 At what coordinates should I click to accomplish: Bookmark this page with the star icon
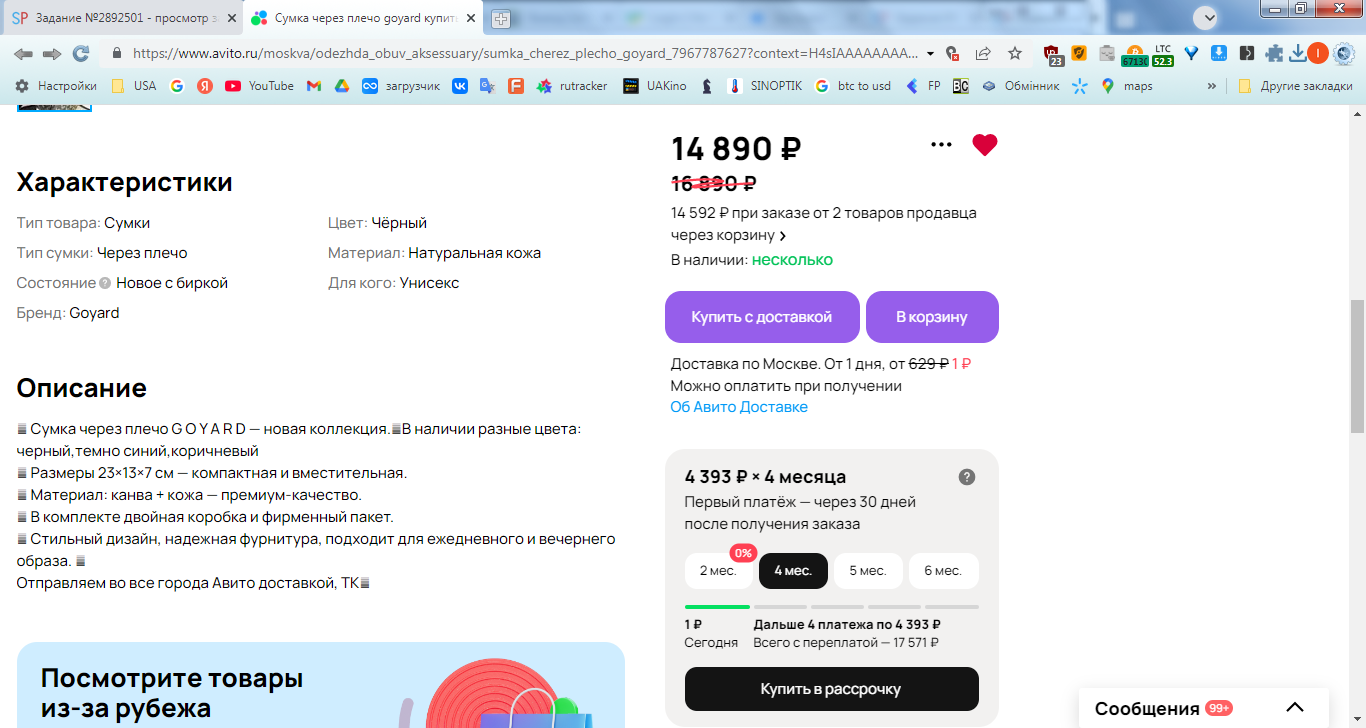pyautogui.click(x=1015, y=53)
